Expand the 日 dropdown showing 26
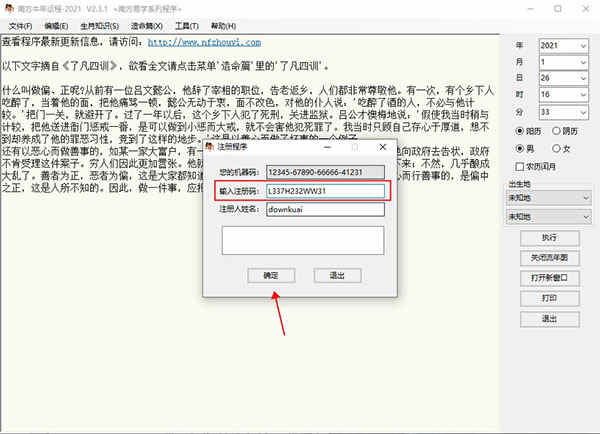This screenshot has height=434, width=600. 583,78
